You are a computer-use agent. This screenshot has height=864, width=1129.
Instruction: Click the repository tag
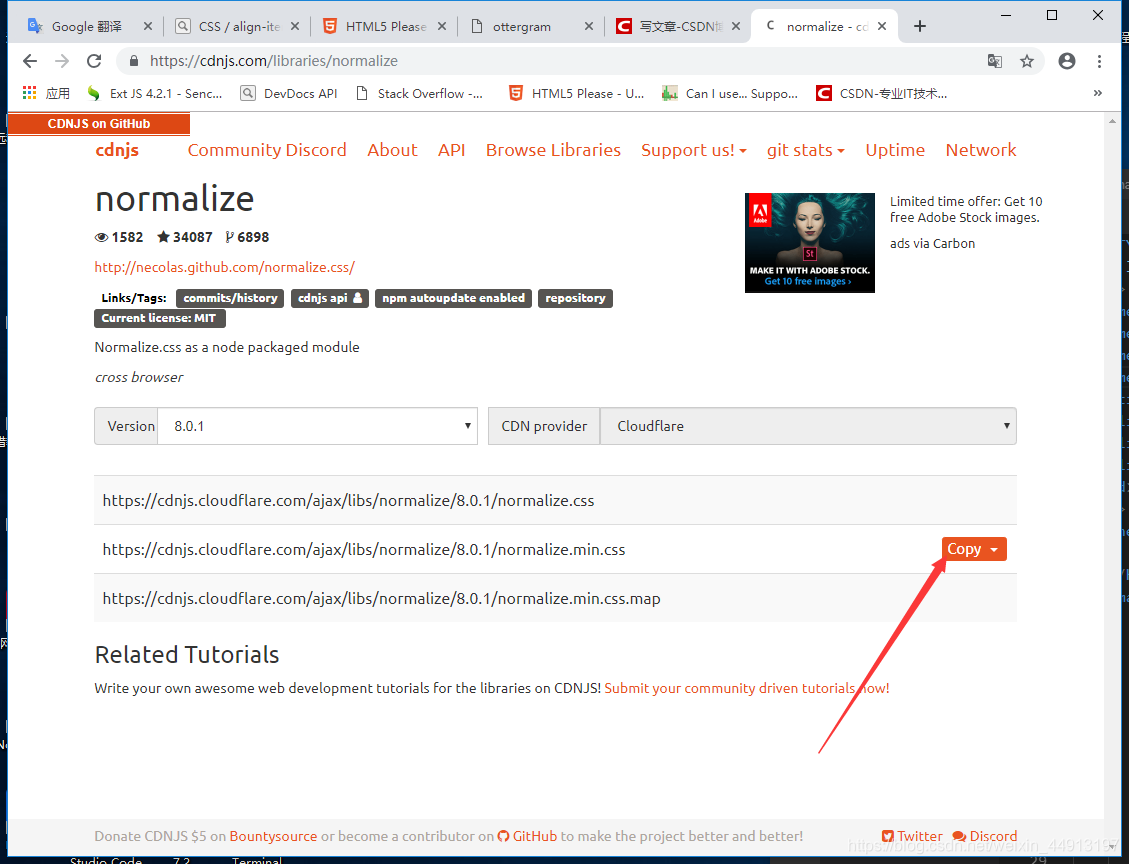pyautogui.click(x=575, y=298)
